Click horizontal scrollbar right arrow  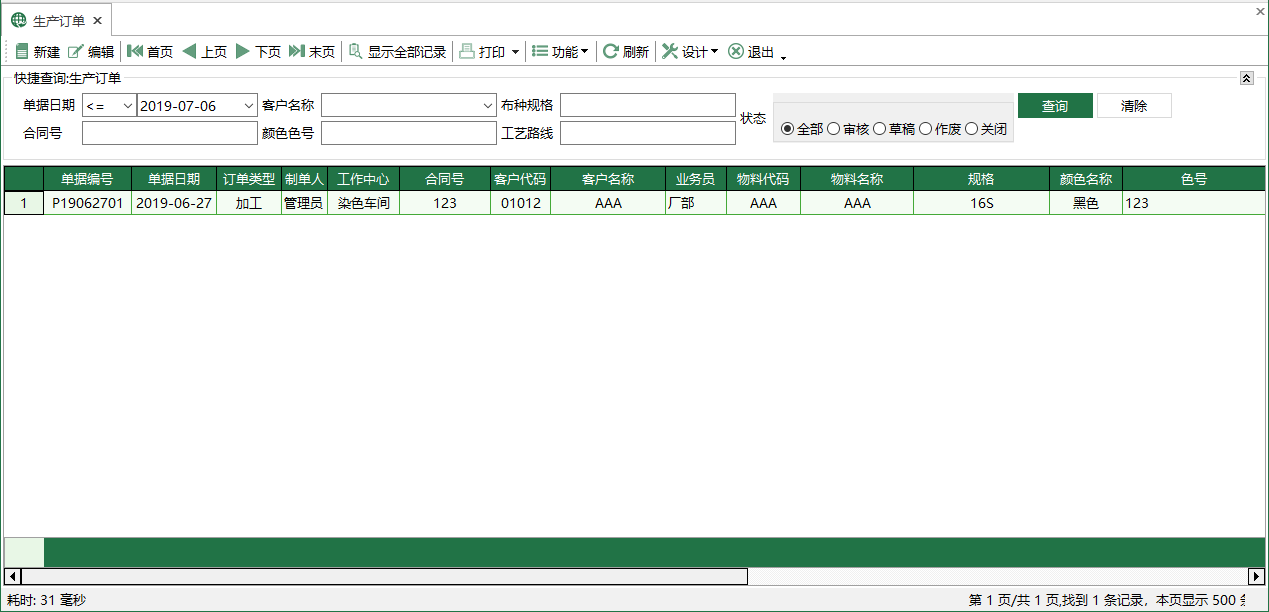click(1256, 577)
